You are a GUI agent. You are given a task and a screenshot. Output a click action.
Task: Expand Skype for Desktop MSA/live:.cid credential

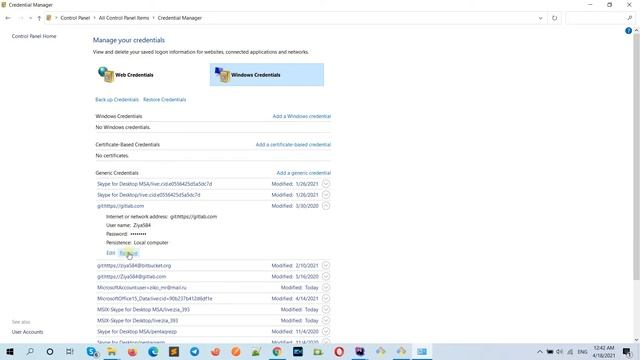(326, 184)
